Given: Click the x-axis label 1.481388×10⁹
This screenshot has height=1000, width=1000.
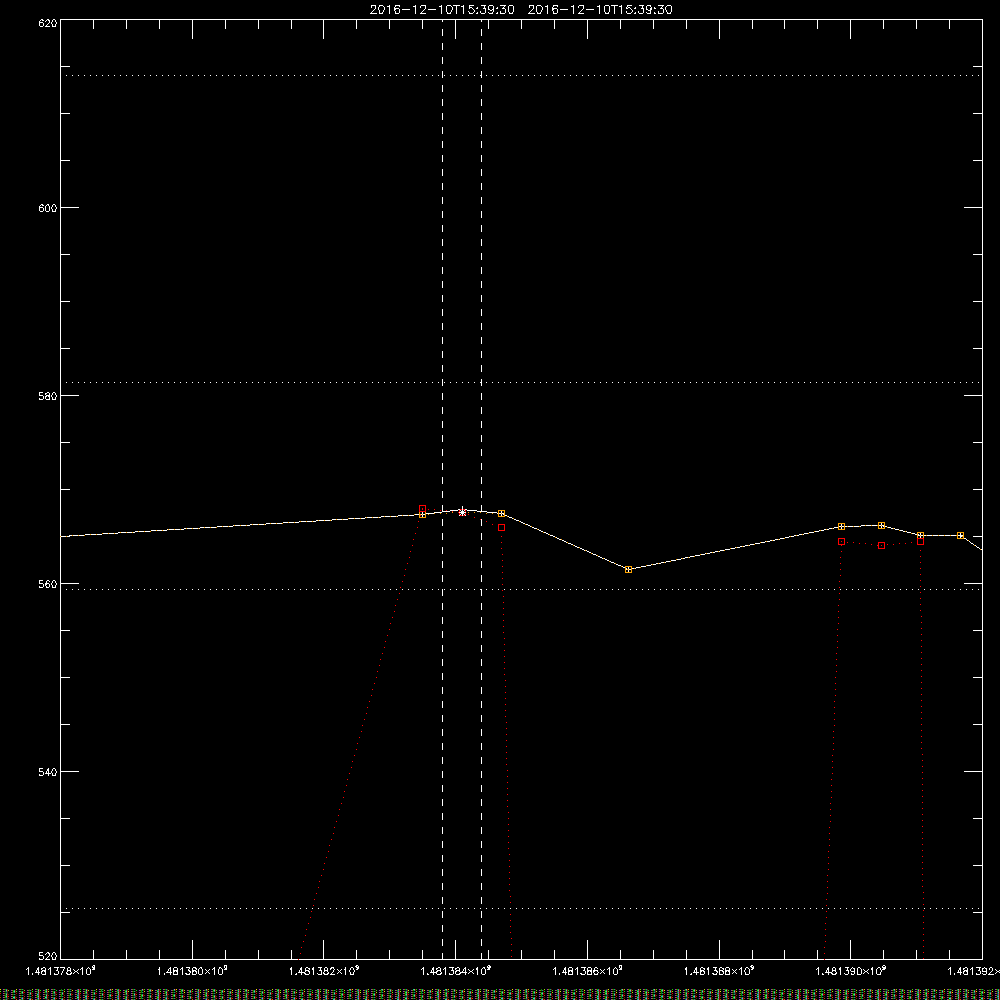Looking at the screenshot, I should [719, 971].
